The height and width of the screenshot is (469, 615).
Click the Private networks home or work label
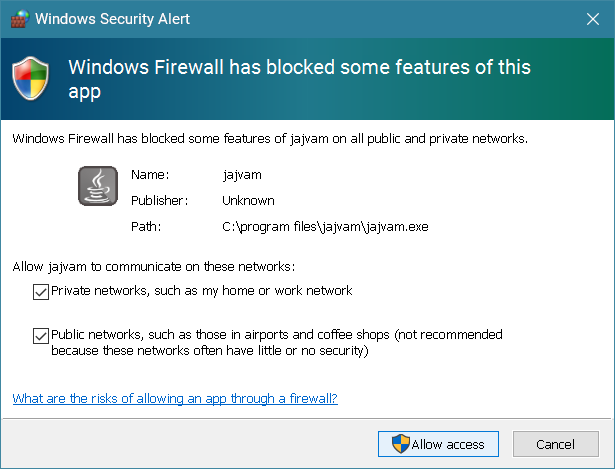202,291
